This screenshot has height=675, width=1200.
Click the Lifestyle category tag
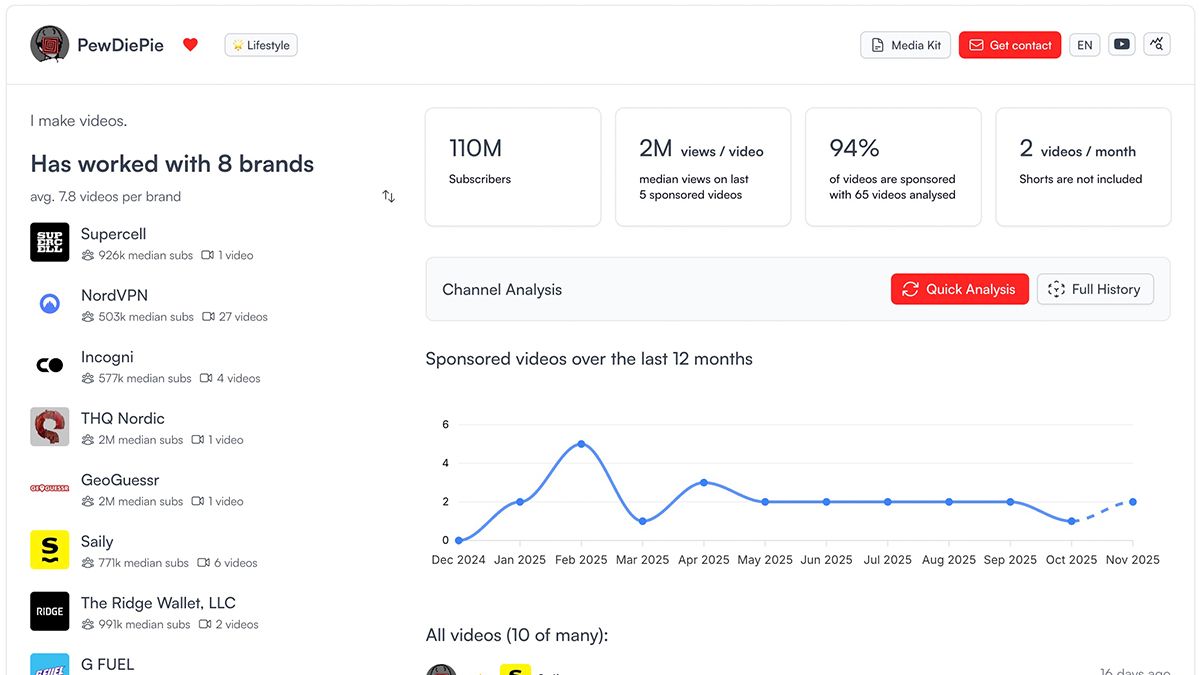(261, 45)
